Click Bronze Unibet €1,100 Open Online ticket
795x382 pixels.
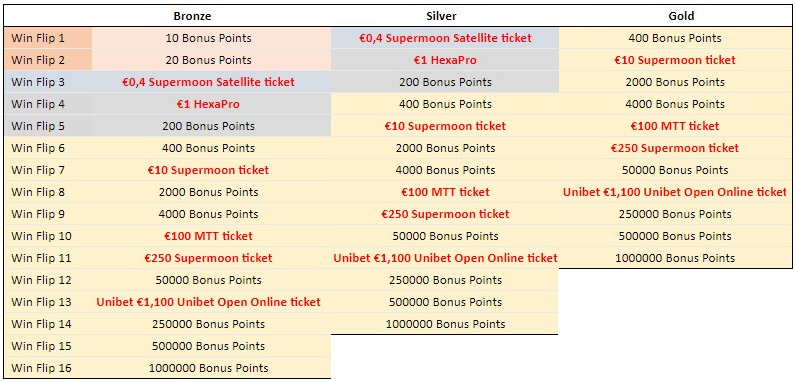coord(208,302)
